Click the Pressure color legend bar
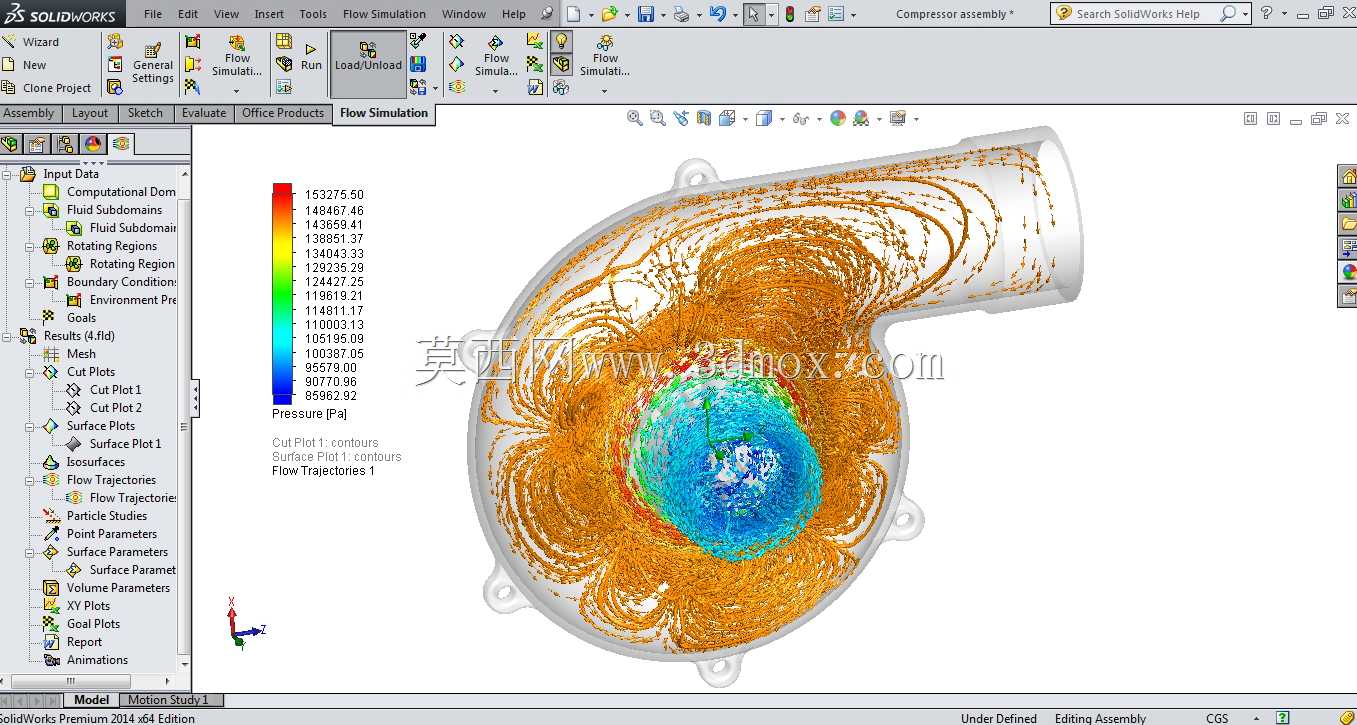 282,294
